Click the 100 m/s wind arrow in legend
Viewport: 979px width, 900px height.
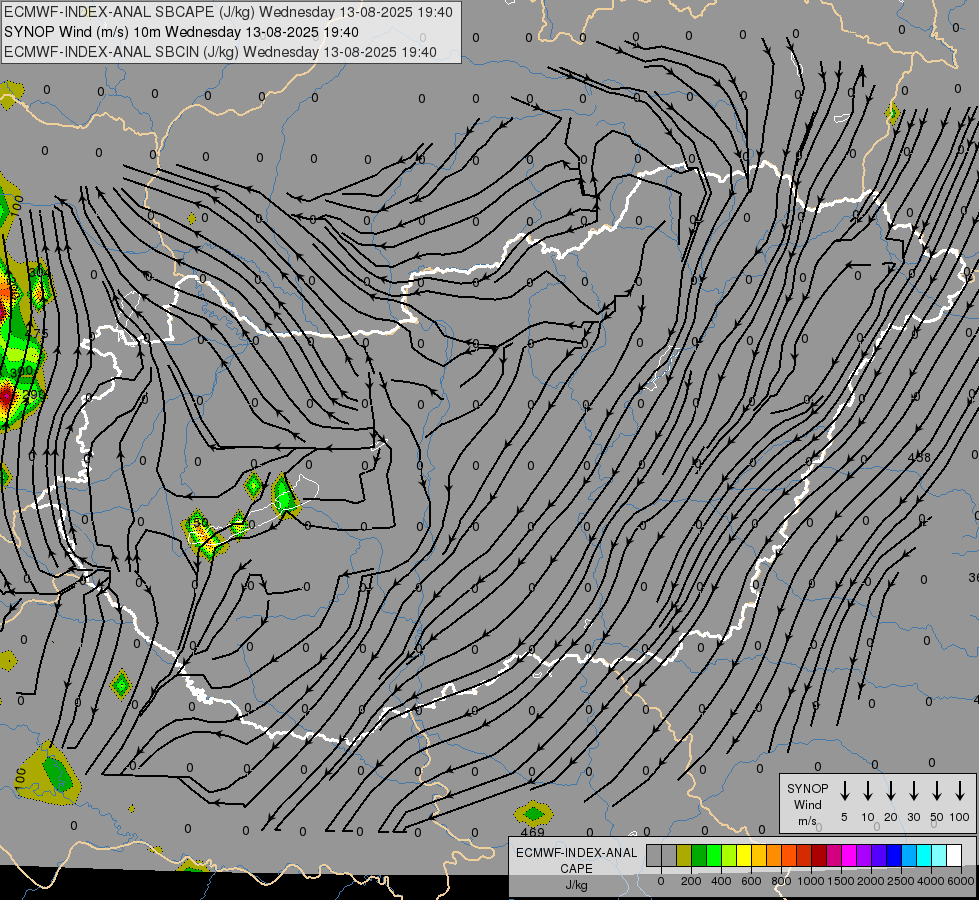pyautogui.click(x=960, y=791)
